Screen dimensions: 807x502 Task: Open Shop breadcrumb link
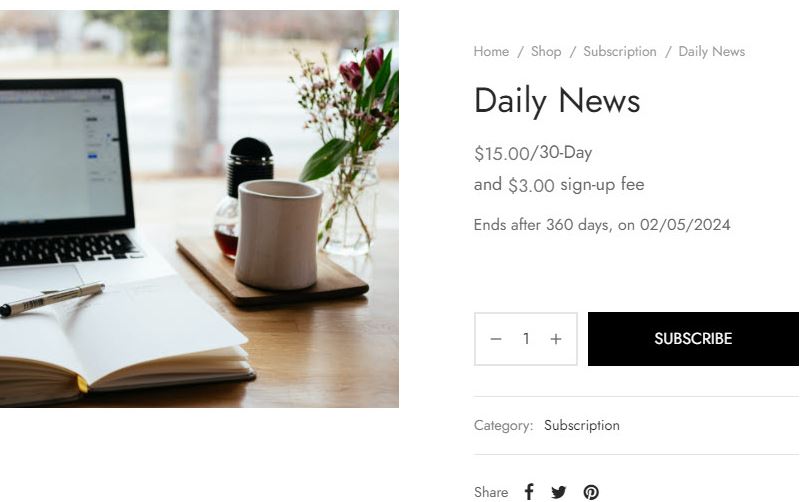(x=546, y=51)
